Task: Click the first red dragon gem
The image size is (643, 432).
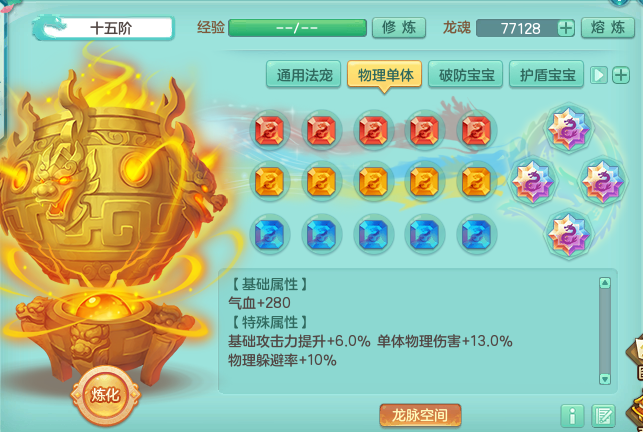Action: click(269, 130)
